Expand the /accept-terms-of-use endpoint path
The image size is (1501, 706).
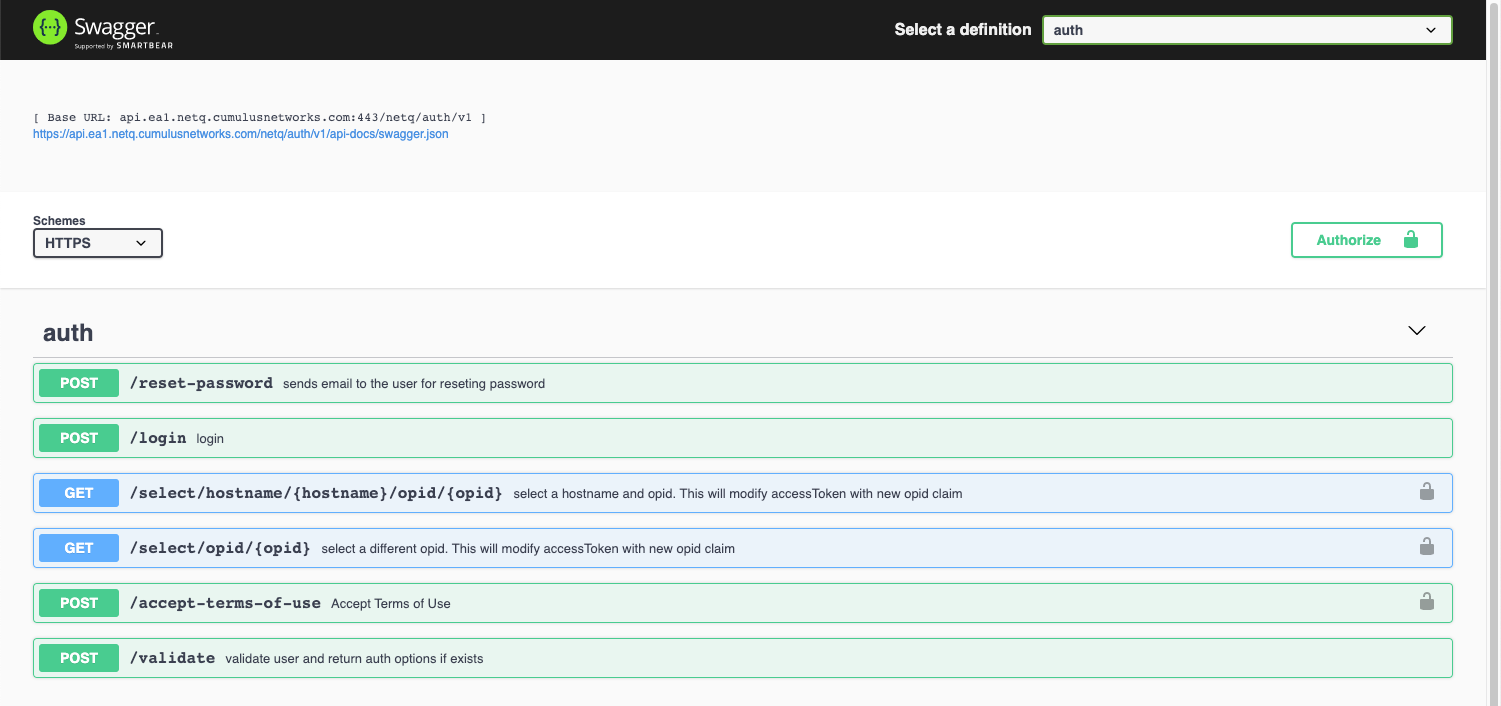click(225, 603)
